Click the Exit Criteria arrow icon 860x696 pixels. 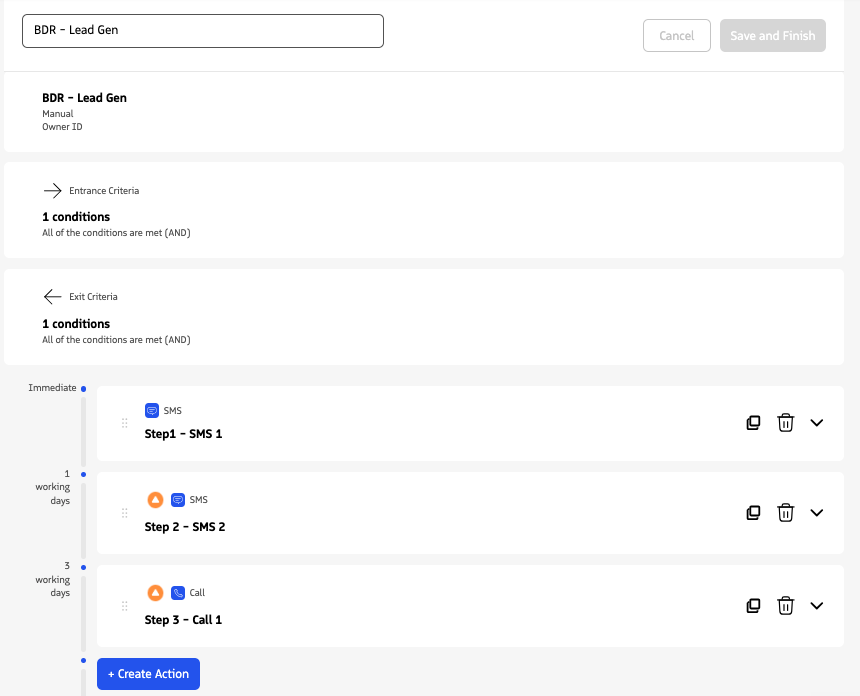tap(53, 297)
